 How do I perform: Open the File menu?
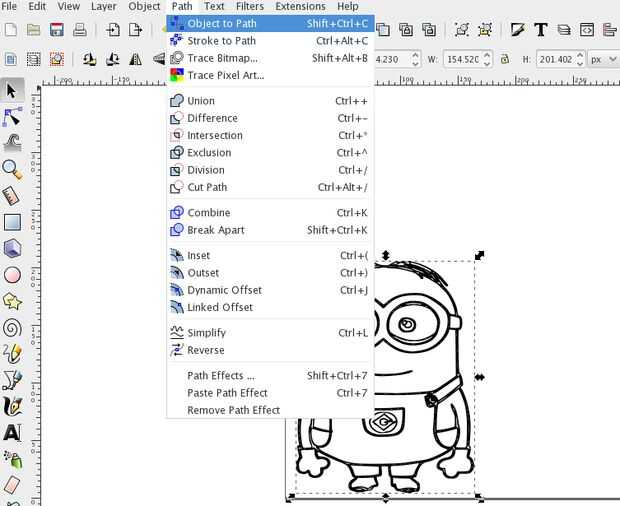point(9,6)
